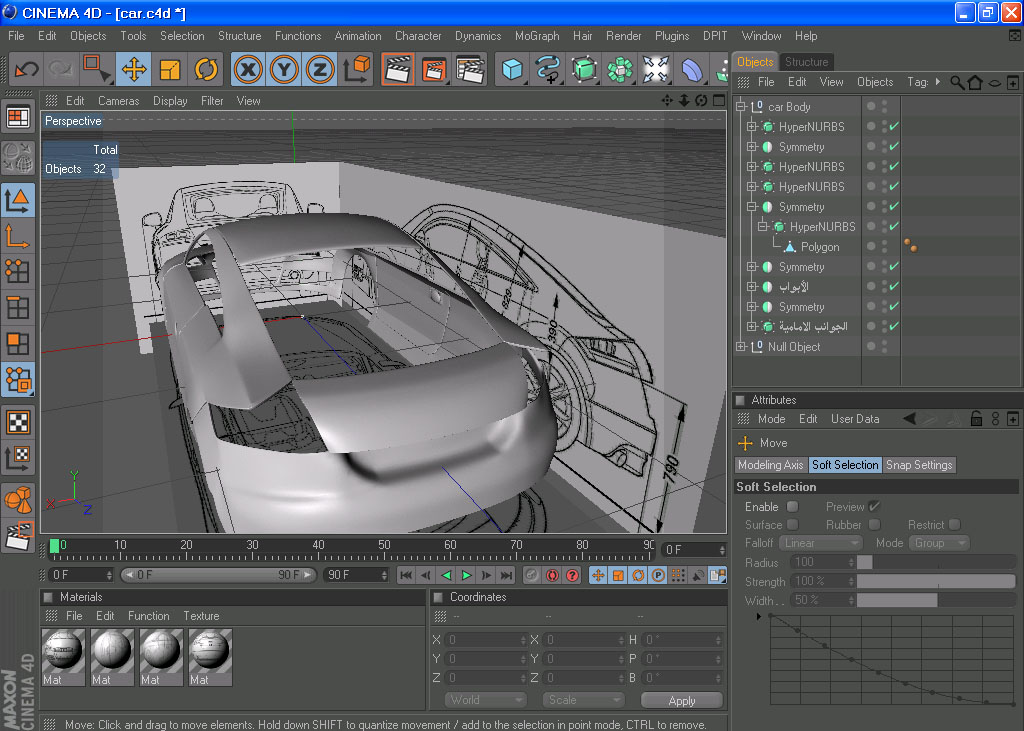Toggle the Restrict checkbox
The image size is (1024, 731).
[x=955, y=525]
